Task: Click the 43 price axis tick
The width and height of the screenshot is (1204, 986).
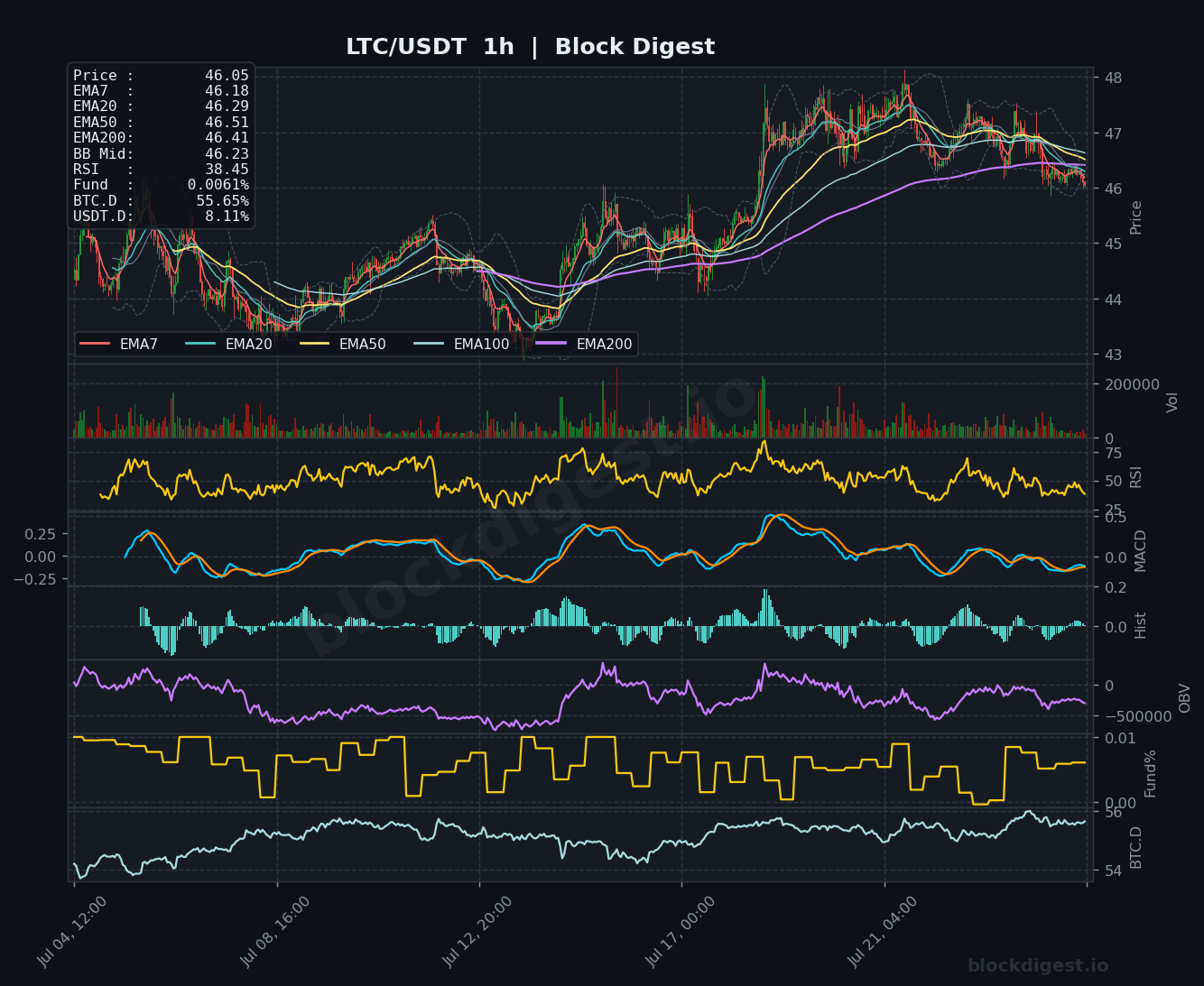Action: tap(1113, 355)
